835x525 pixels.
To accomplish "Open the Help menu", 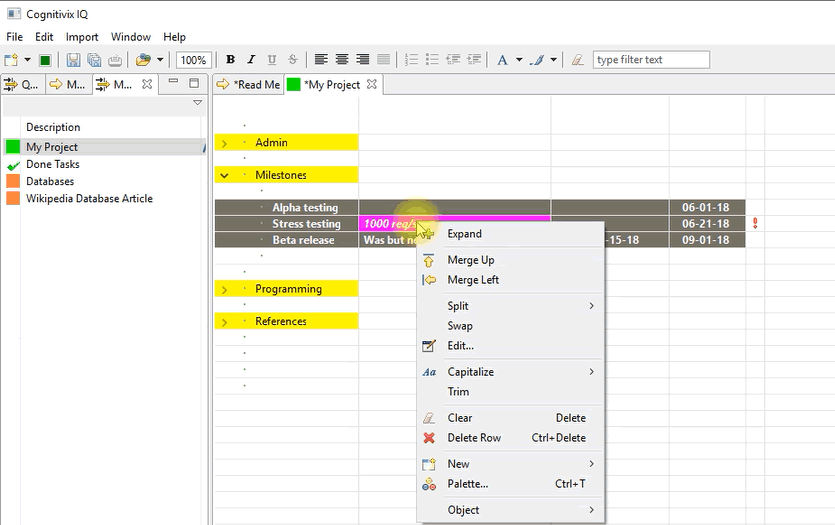I will (174, 37).
